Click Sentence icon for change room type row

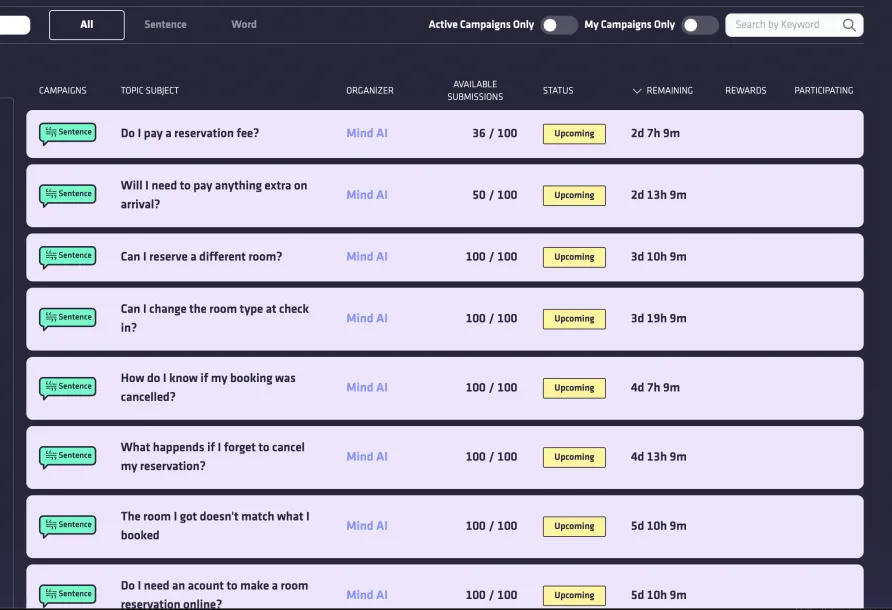(x=67, y=319)
